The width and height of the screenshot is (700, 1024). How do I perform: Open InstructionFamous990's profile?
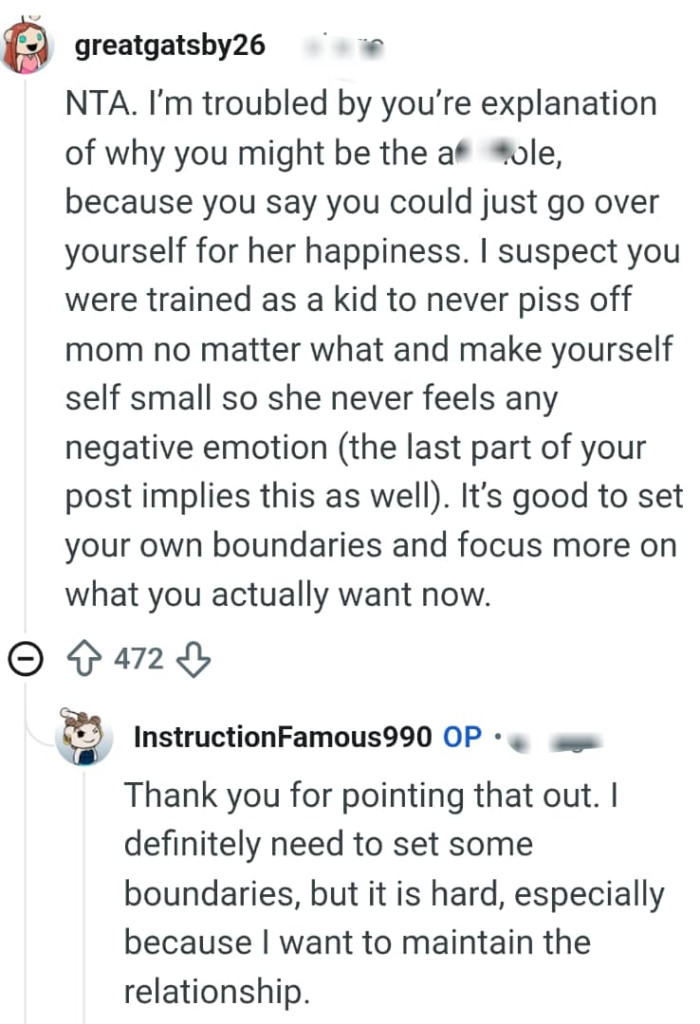click(x=283, y=737)
